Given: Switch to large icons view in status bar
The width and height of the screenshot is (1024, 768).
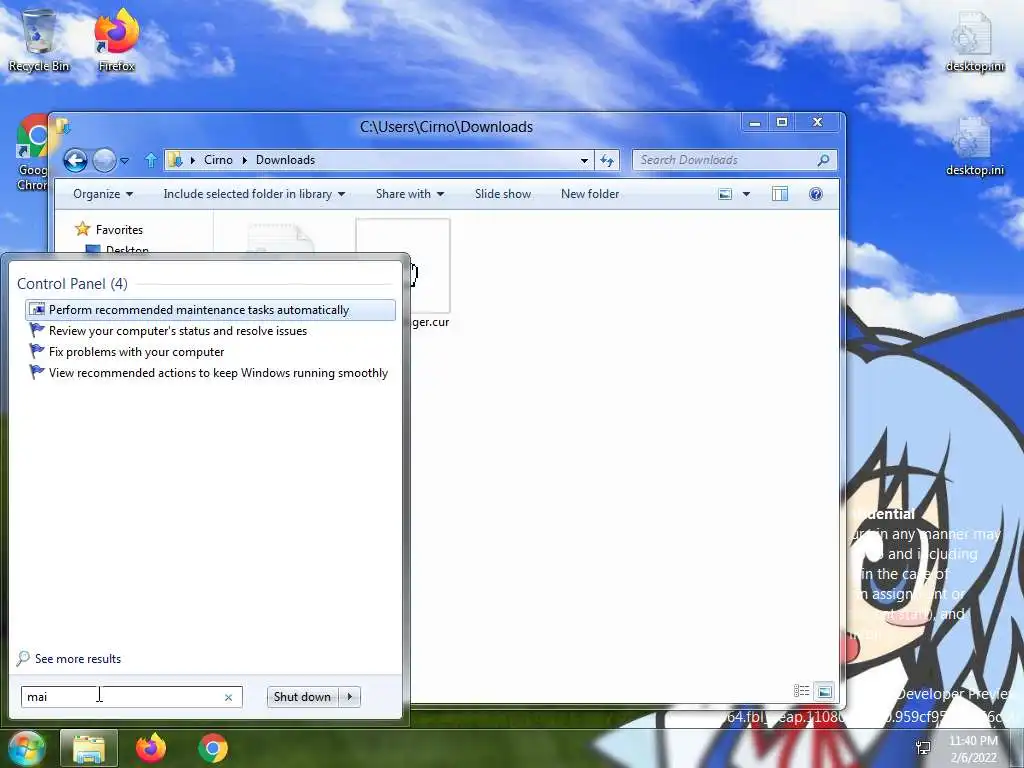Looking at the screenshot, I should click(825, 691).
